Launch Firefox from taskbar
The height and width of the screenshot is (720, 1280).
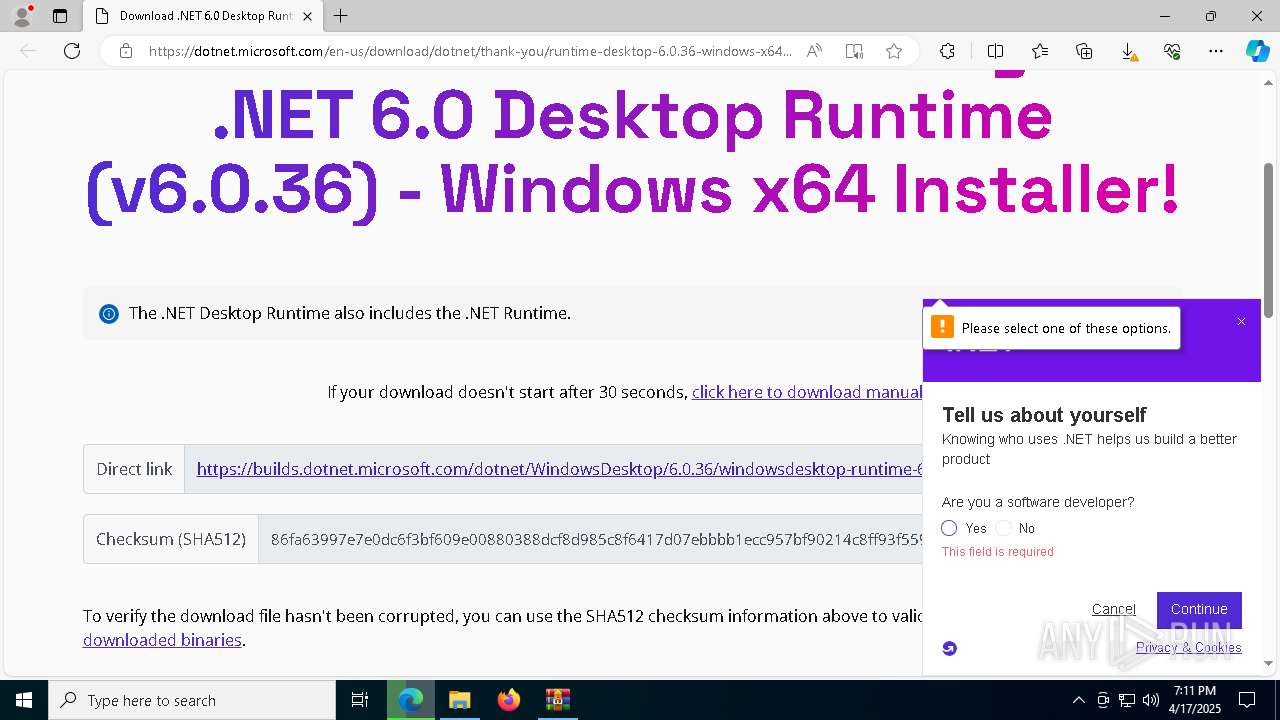point(509,700)
